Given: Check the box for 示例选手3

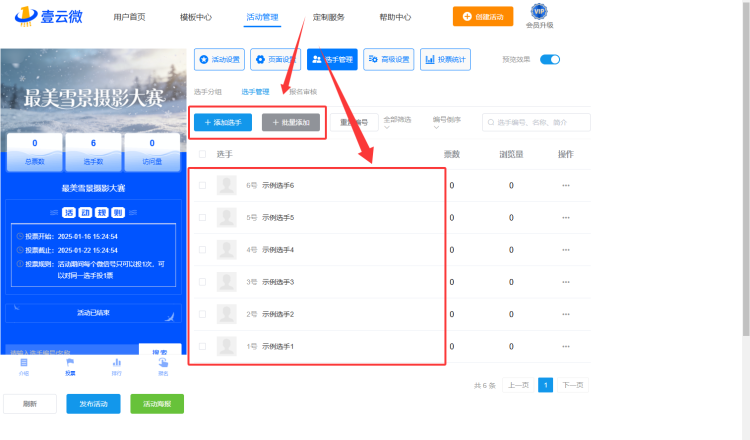Looking at the screenshot, I should (x=202, y=282).
